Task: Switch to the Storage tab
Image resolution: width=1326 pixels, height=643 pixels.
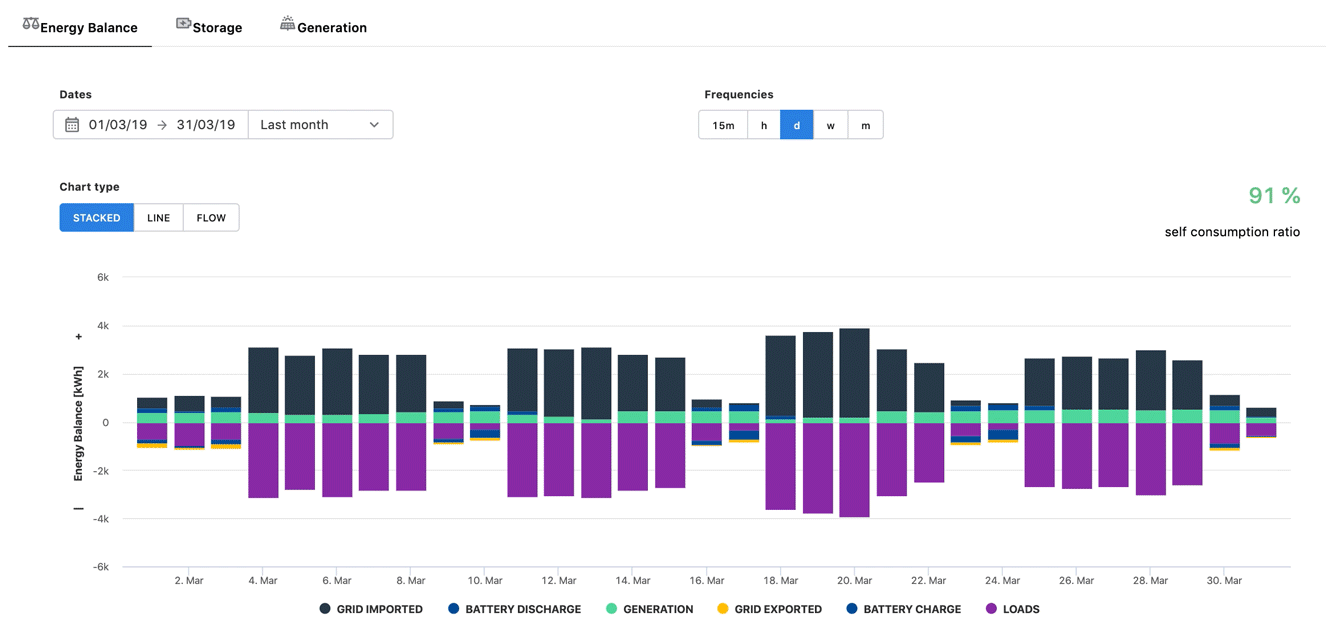Action: (x=209, y=27)
